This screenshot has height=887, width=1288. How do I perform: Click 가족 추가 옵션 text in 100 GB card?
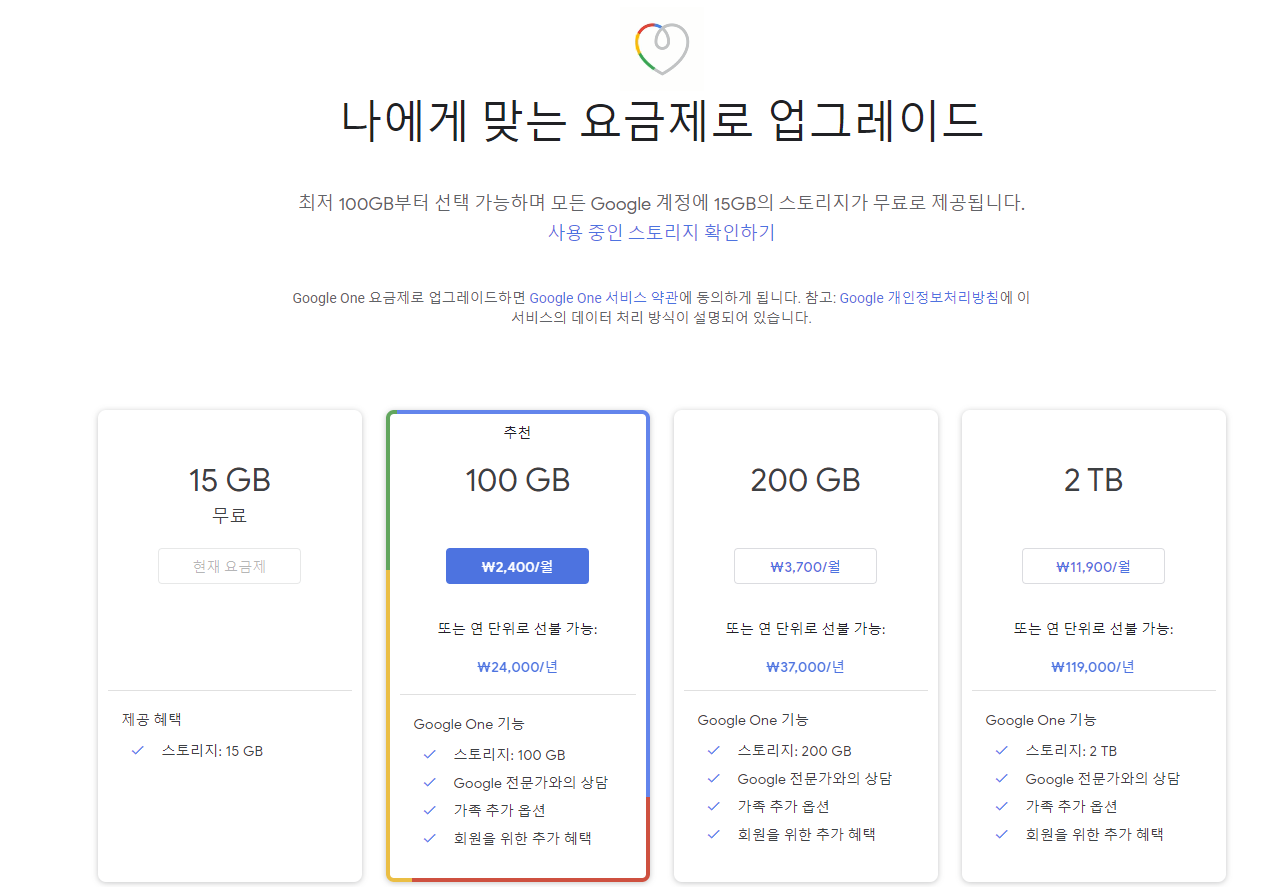499,810
